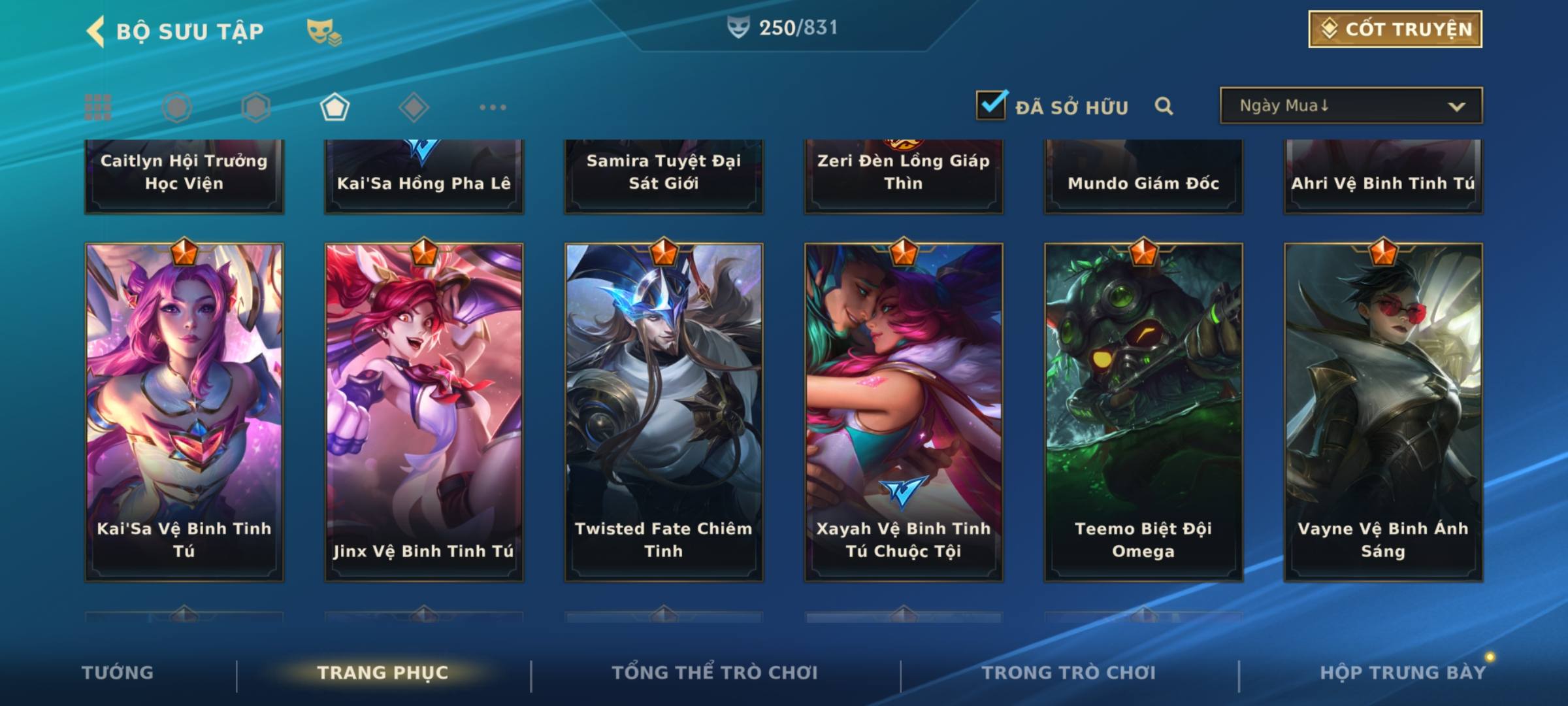Open more filters with three dots
This screenshot has height=706, width=1568.
click(493, 107)
